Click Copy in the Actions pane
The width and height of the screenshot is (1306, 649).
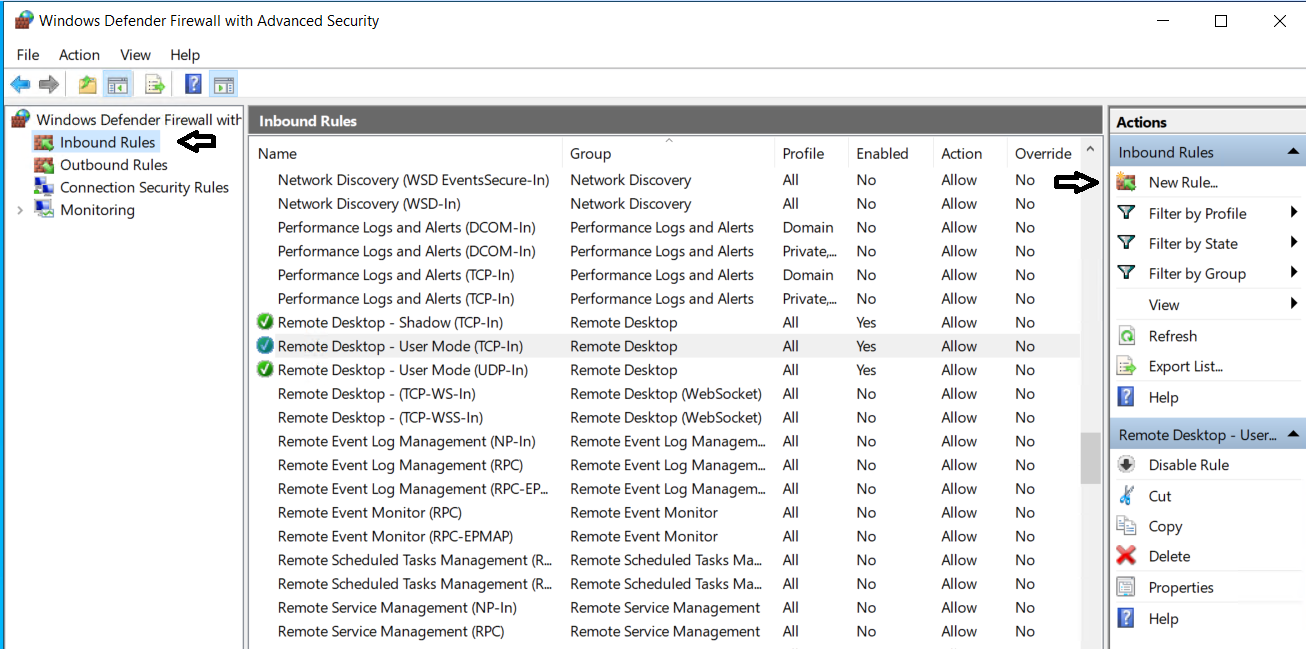[x=1165, y=526]
